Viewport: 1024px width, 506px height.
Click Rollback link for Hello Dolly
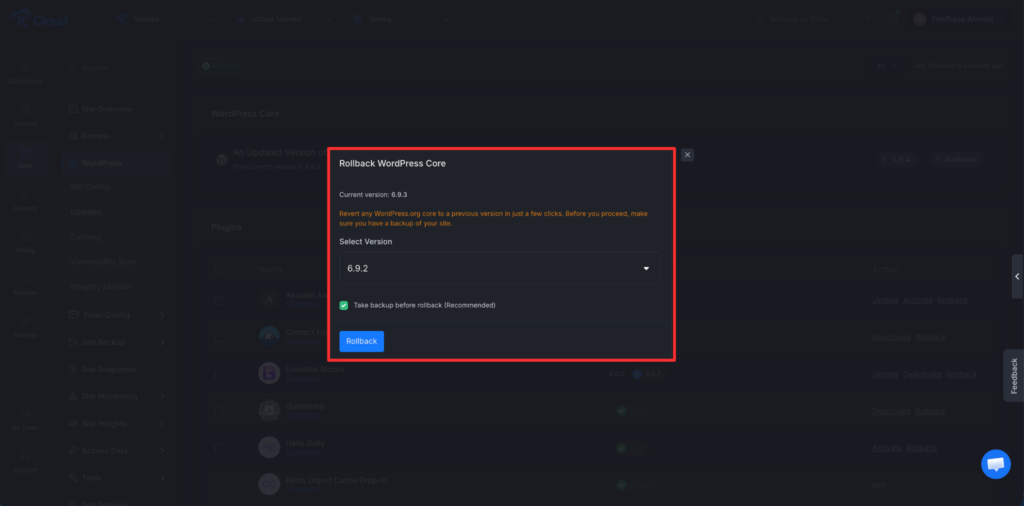point(922,448)
